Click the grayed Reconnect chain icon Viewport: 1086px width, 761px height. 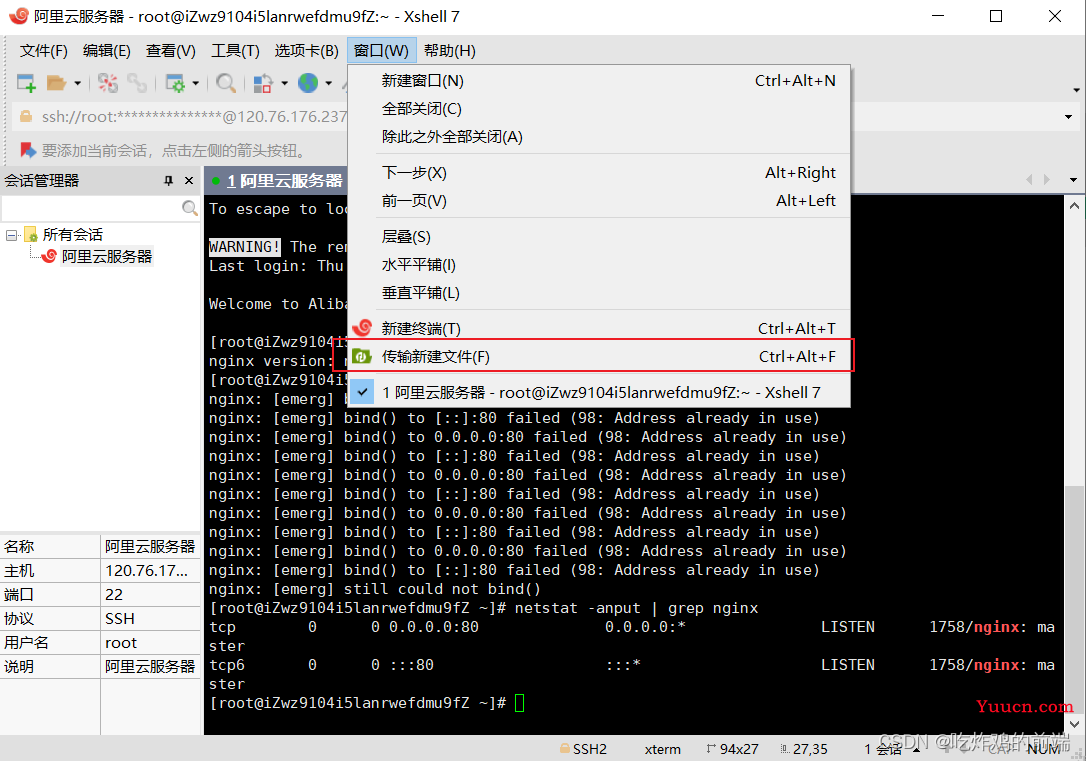[x=137, y=83]
